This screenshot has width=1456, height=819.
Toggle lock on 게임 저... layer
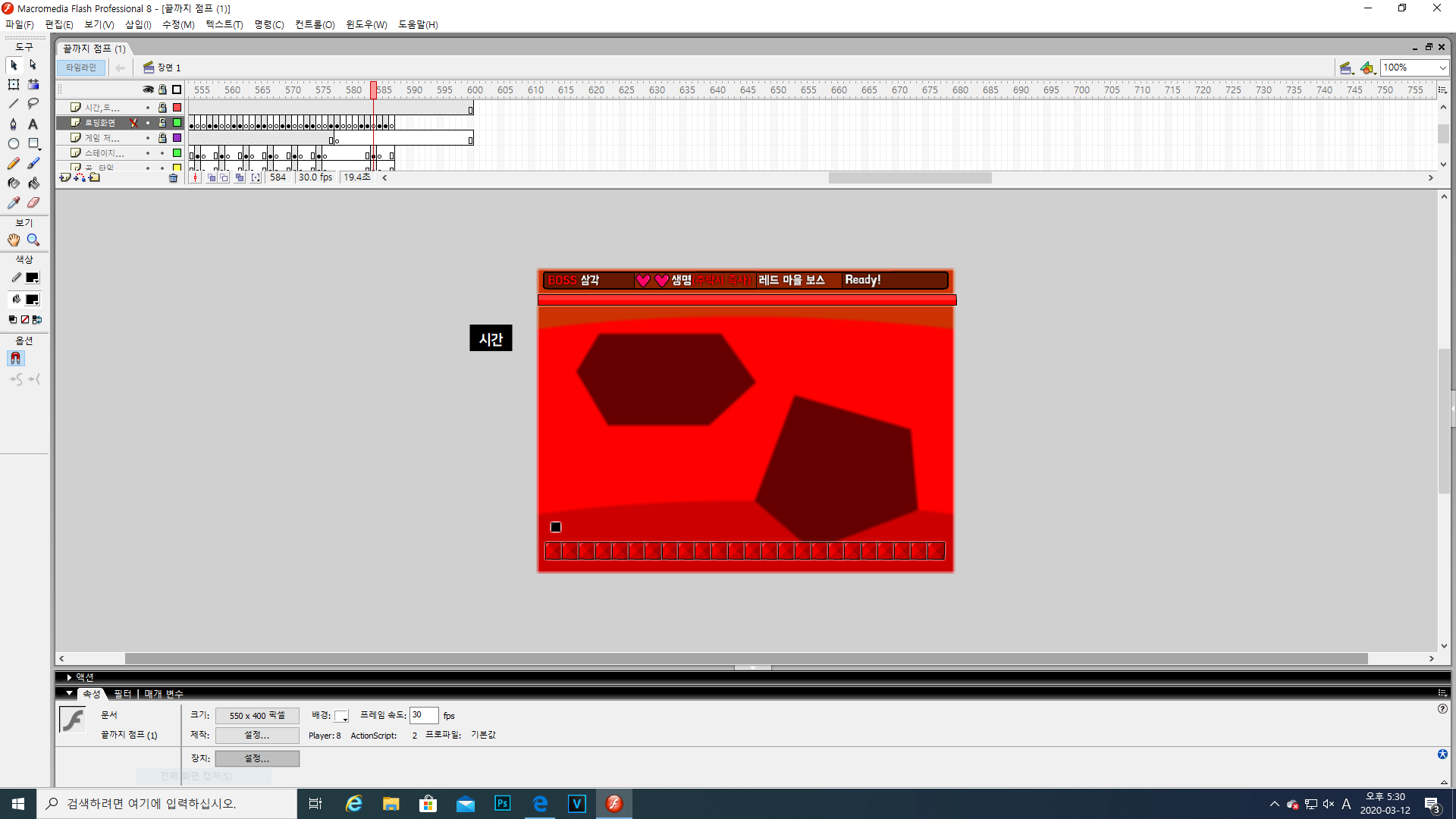[162, 138]
